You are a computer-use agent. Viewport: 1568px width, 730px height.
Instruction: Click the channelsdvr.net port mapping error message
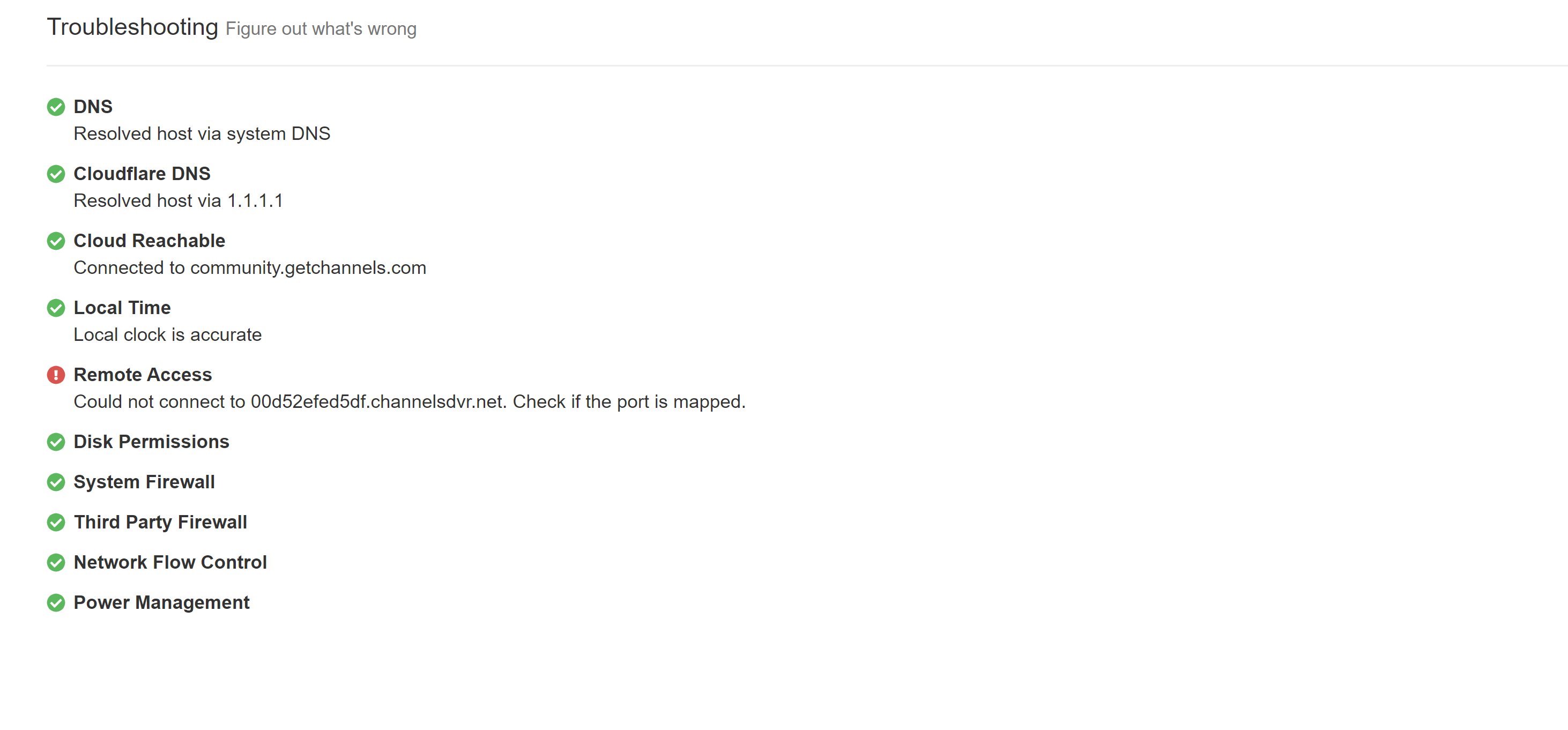pyautogui.click(x=409, y=402)
